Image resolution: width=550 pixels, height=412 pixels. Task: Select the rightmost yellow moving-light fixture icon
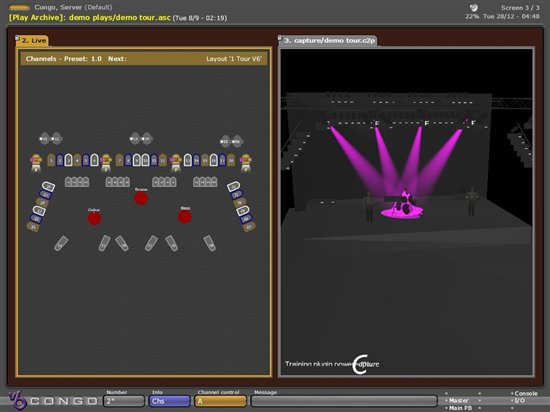click(246, 163)
